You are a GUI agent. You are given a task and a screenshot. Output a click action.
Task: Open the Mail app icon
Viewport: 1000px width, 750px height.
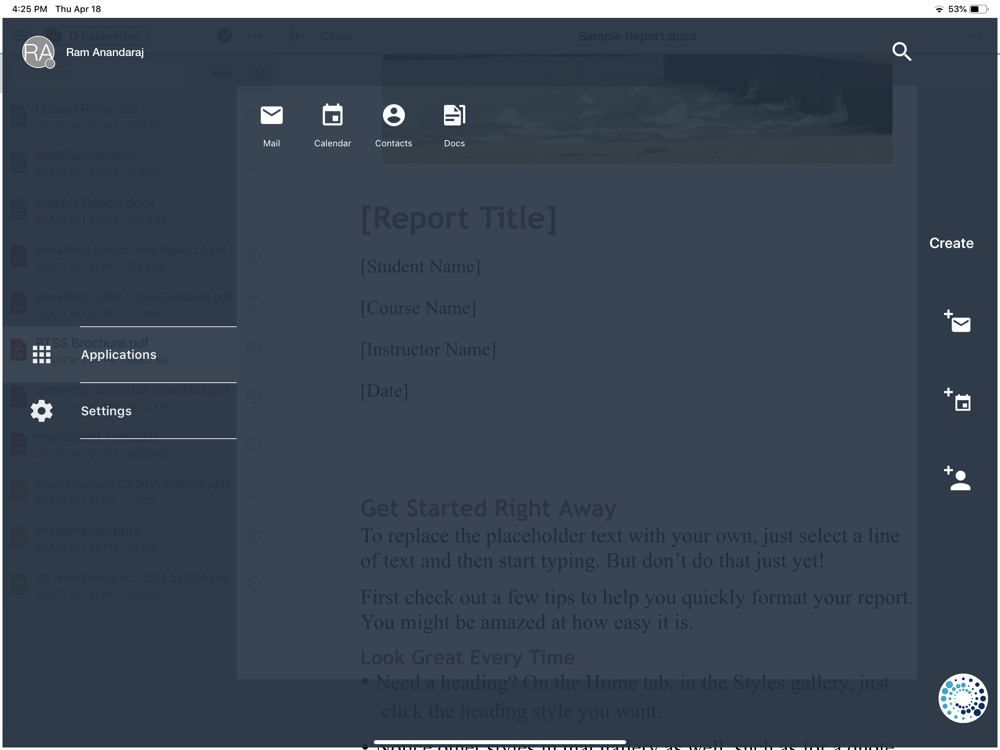[x=272, y=115]
